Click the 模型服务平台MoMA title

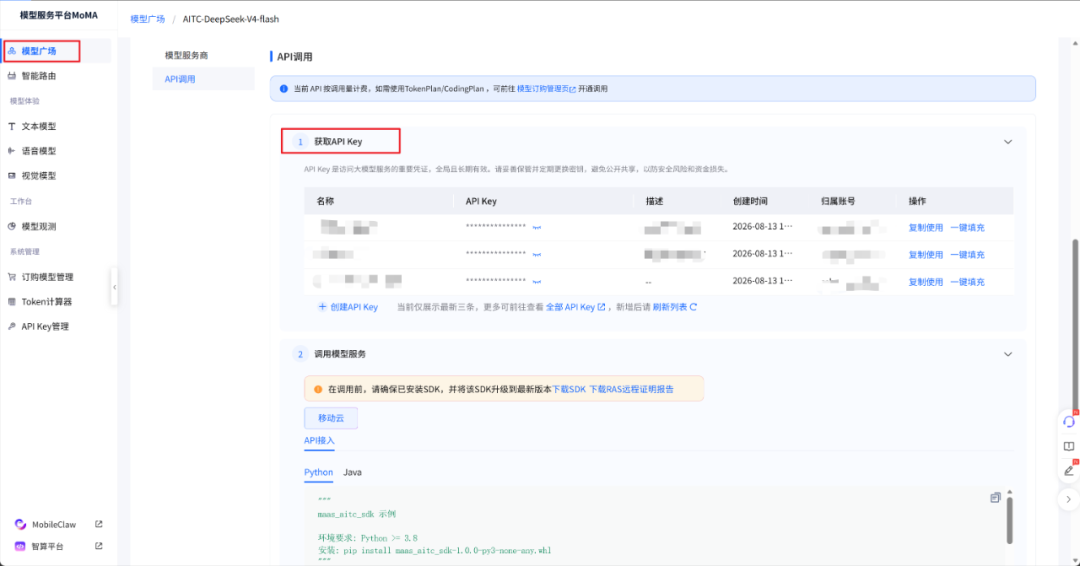(x=59, y=15)
